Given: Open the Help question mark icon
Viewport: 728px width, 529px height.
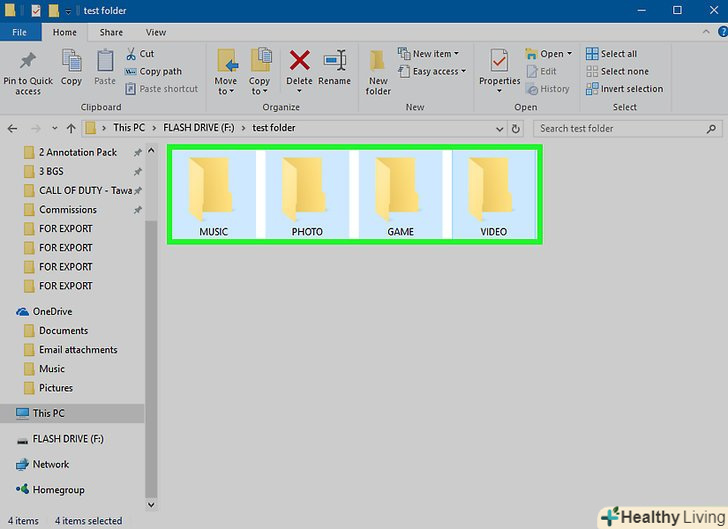Looking at the screenshot, I should pos(723,32).
